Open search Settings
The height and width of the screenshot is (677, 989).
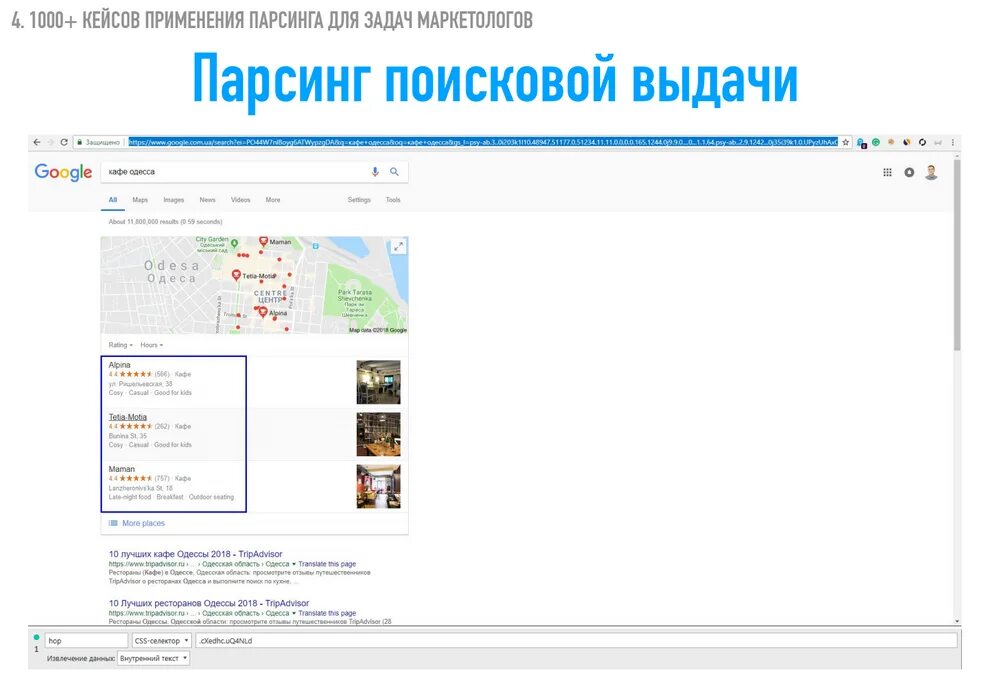click(x=359, y=200)
